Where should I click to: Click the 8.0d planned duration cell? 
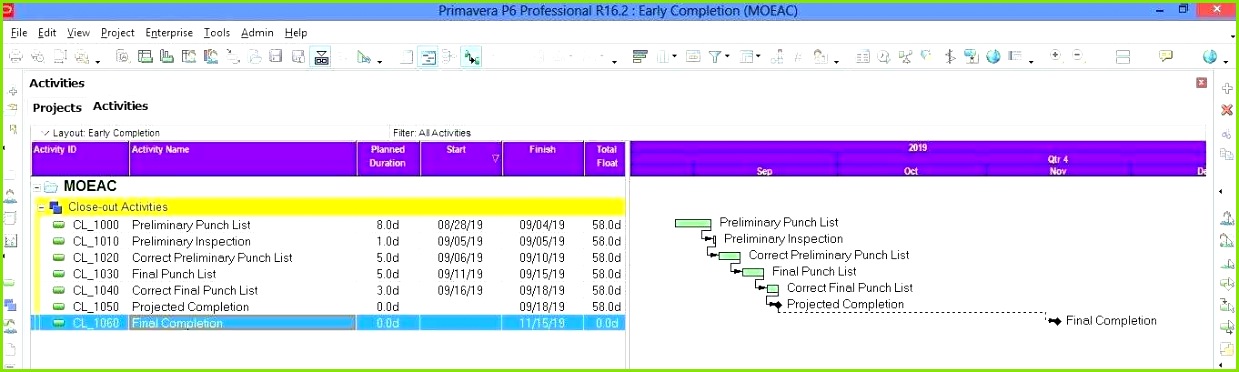388,225
